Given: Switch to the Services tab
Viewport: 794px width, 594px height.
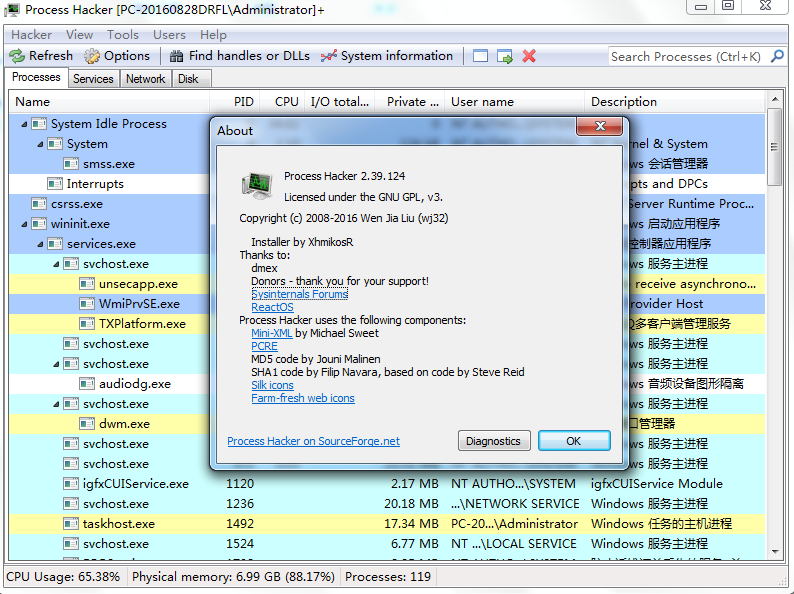Looking at the screenshot, I should pyautogui.click(x=93, y=79).
